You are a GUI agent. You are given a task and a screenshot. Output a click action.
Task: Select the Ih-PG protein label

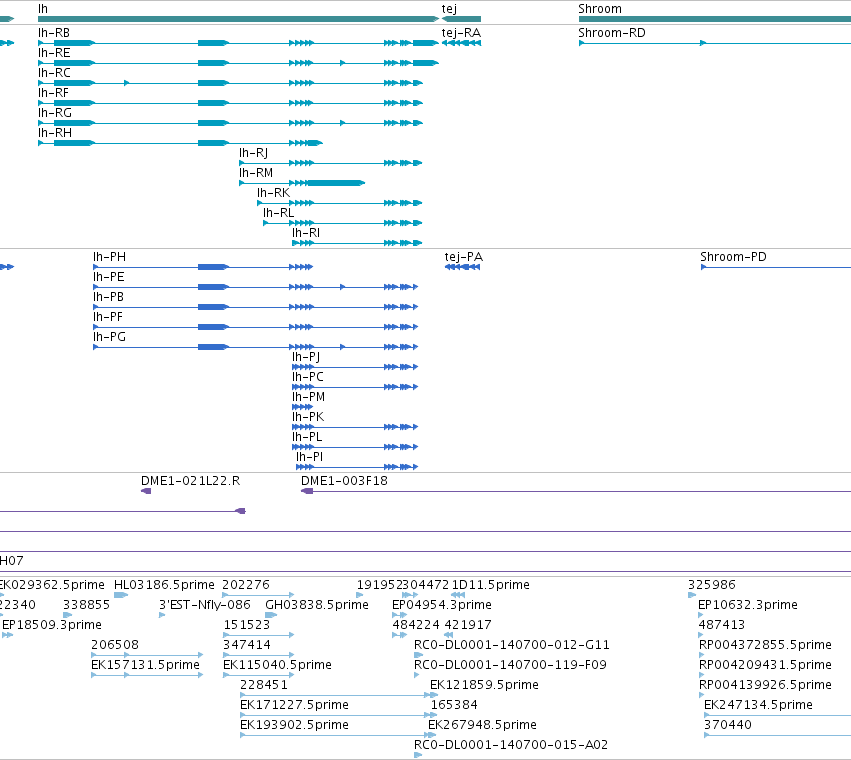click(x=109, y=337)
